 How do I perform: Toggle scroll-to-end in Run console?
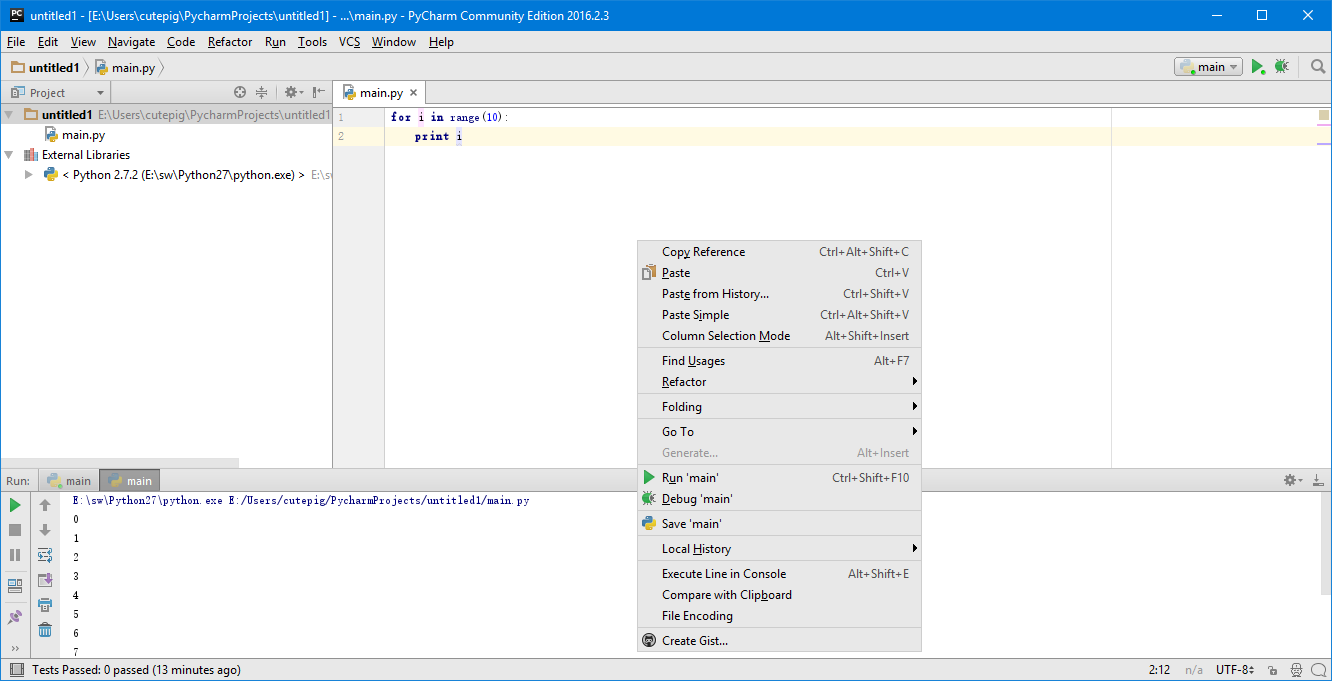tap(45, 580)
